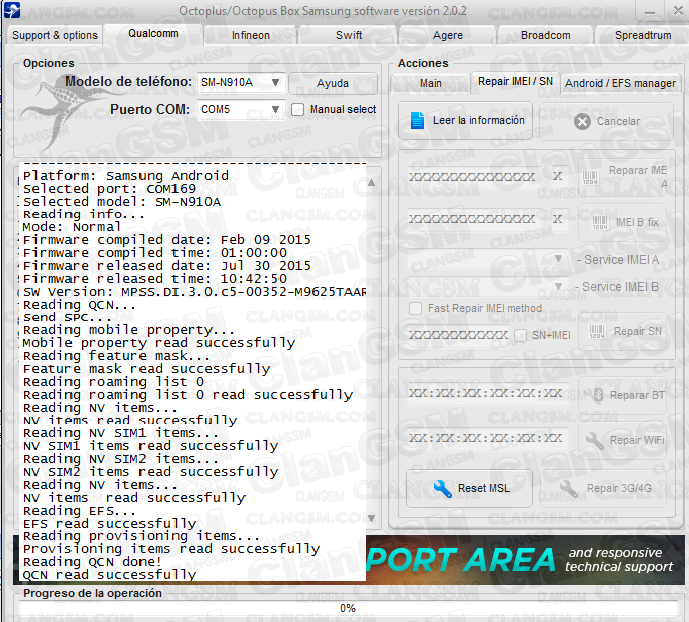Click the operation progress bar showing 0%
Viewport: 689px width, 622px height.
pyautogui.click(x=348, y=608)
